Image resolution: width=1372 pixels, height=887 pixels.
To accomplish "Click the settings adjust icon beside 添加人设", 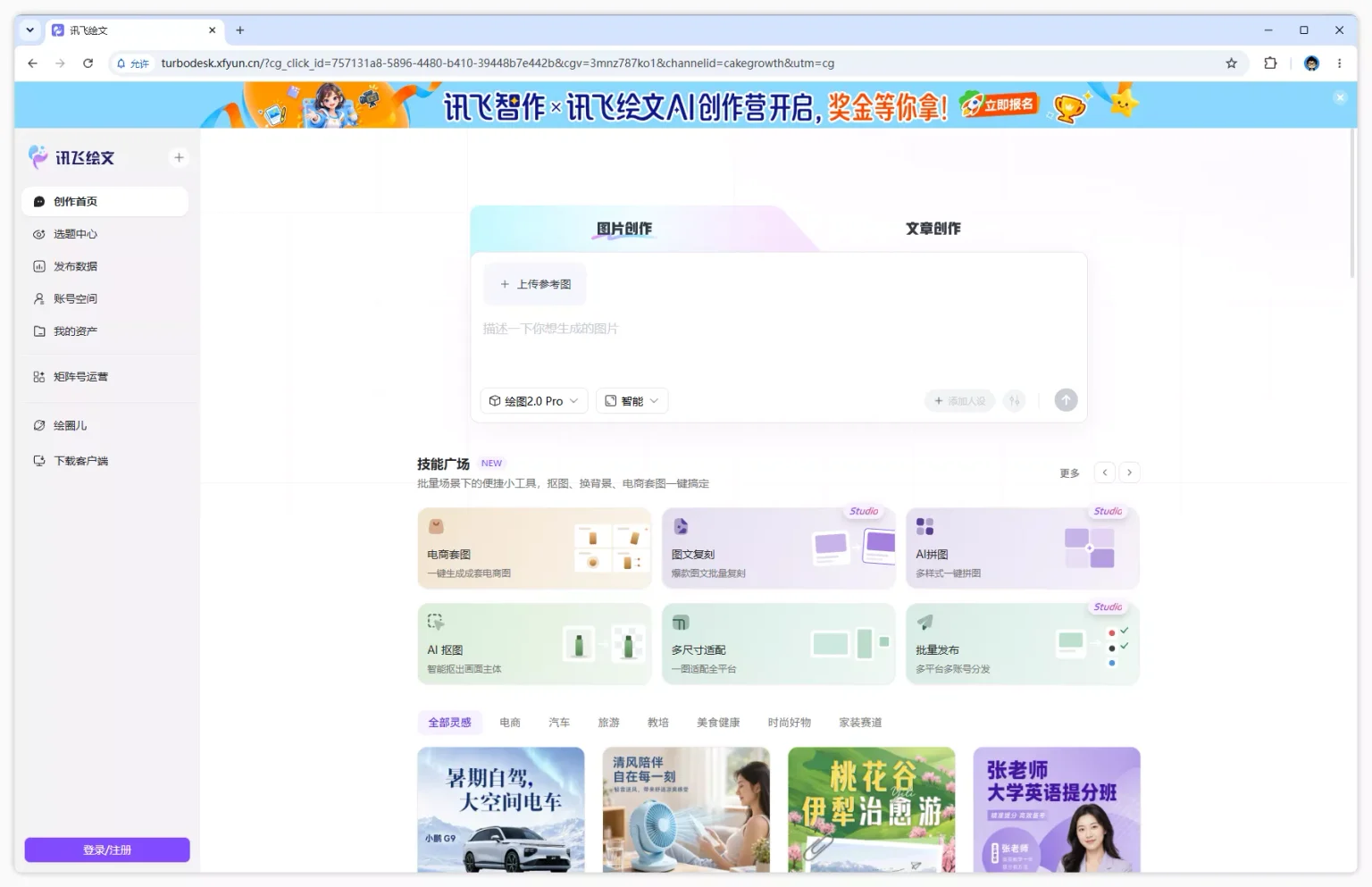I will tap(1014, 401).
